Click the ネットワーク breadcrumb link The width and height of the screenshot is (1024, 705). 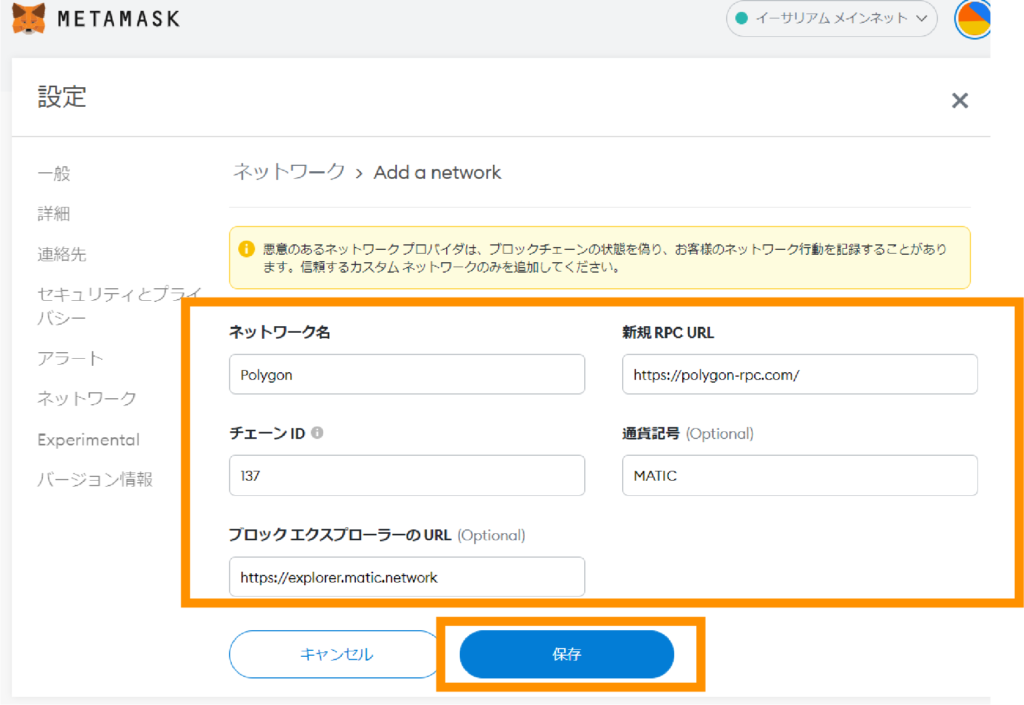coord(289,172)
